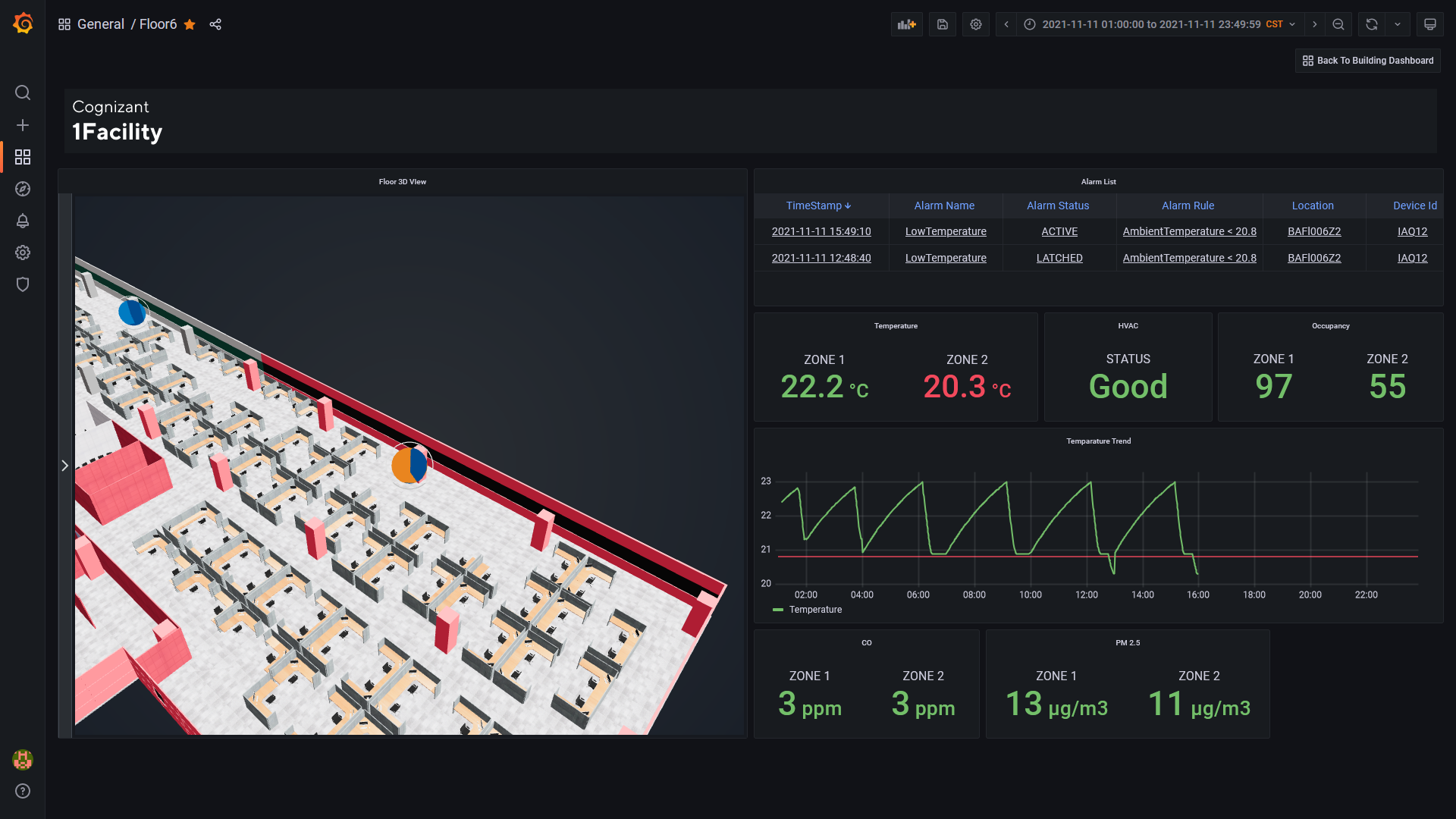This screenshot has height=819, width=1456.
Task: Save the dashboard
Action: [x=942, y=24]
